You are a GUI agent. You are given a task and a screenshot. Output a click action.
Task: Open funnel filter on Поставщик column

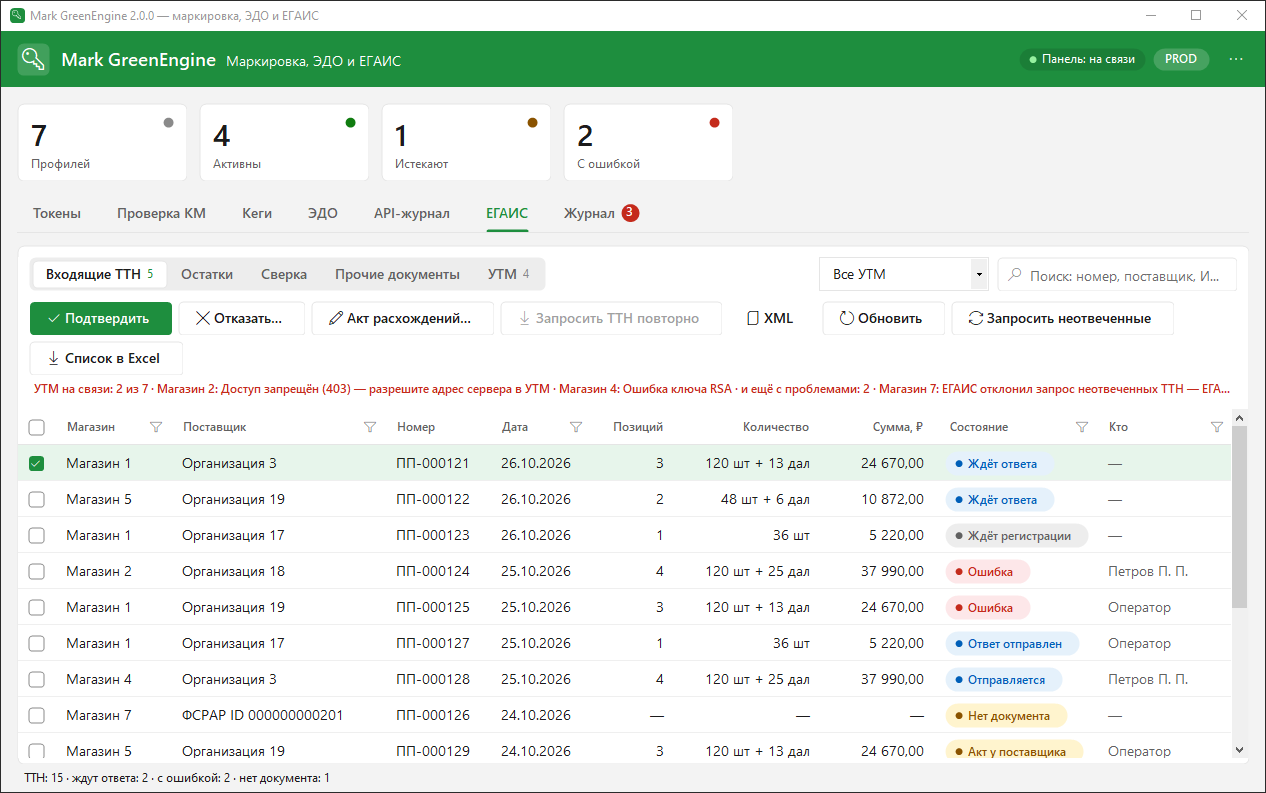[370, 427]
